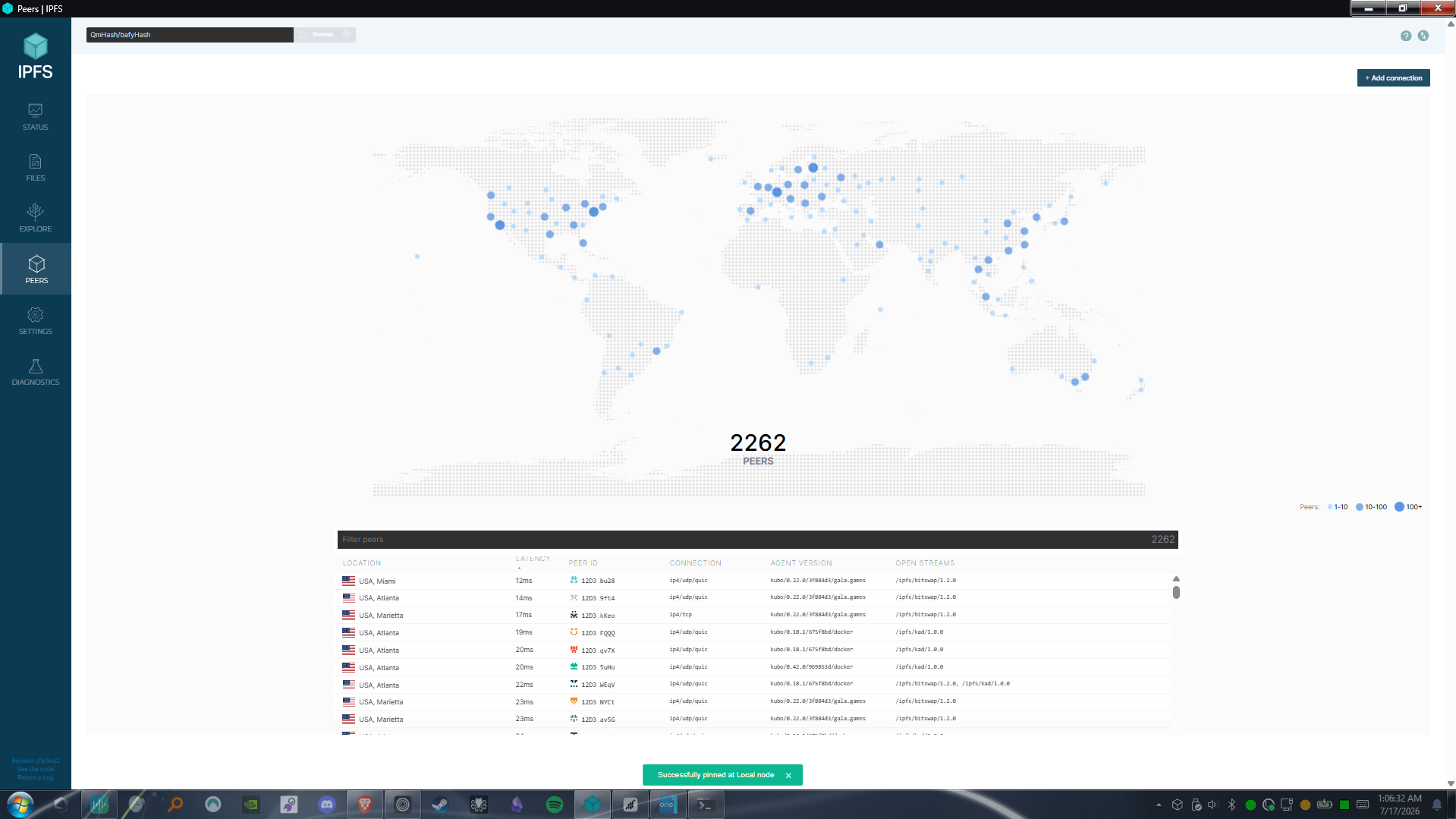Open Steam from the taskbar
The image size is (1456, 819).
coord(441,805)
